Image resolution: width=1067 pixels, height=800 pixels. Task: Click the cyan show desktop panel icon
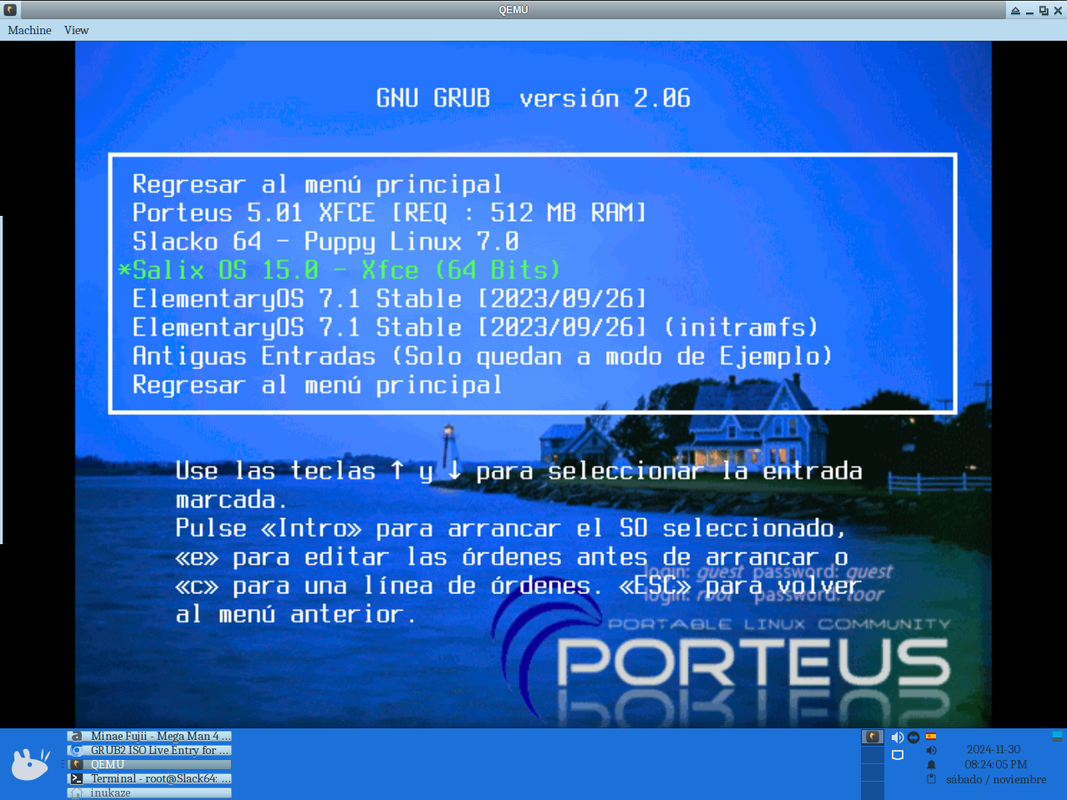pyautogui.click(x=1057, y=737)
